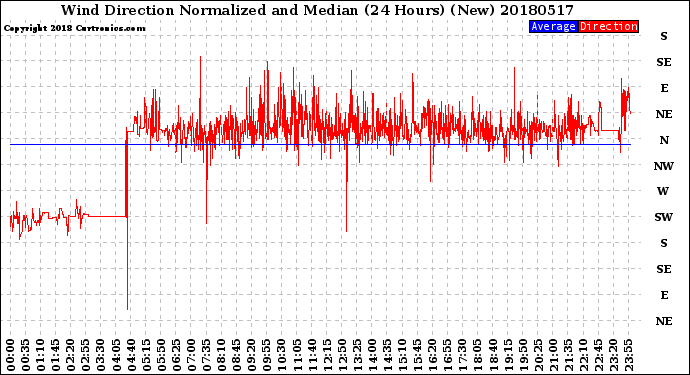The width and height of the screenshot is (690, 375).
Task: Pick the 16:20 time axis label
Action: [x=433, y=355]
